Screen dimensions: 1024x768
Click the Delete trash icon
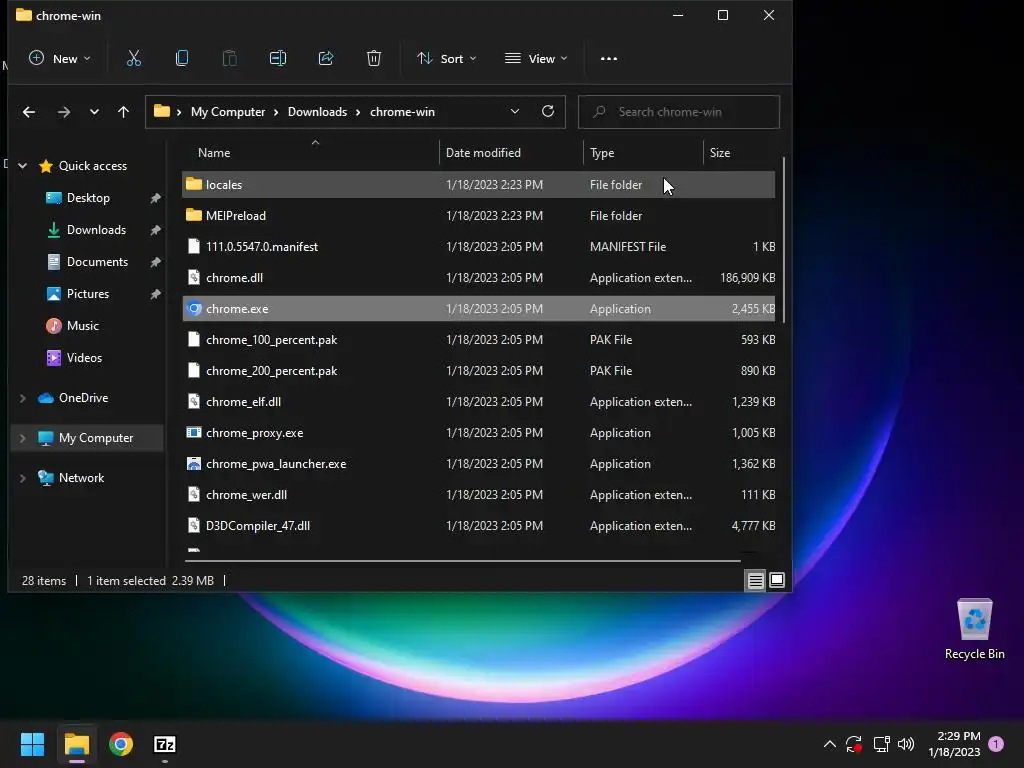374,59
